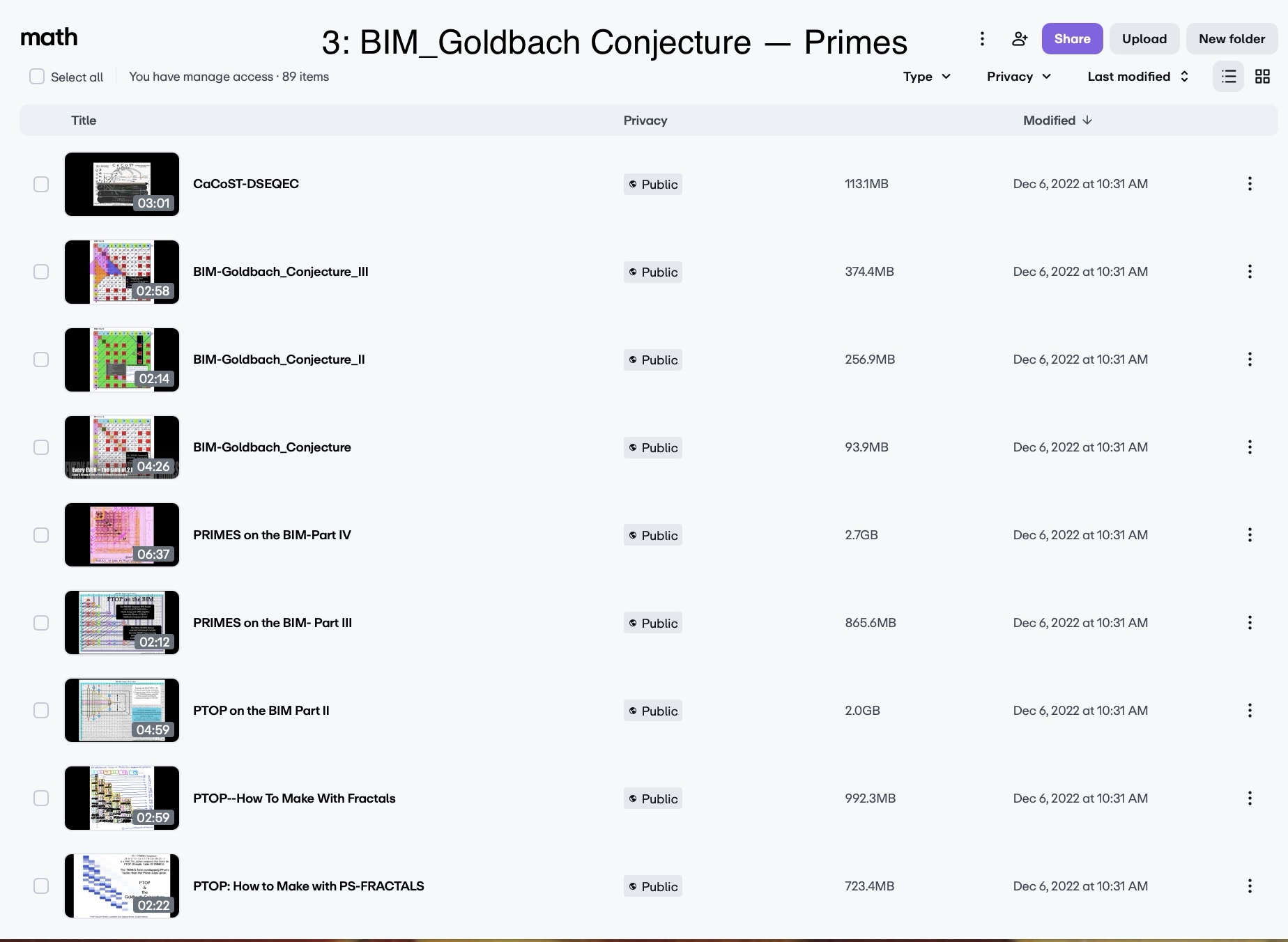Open options menu for PTOP on the BIM Part II

pyautogui.click(x=1250, y=711)
